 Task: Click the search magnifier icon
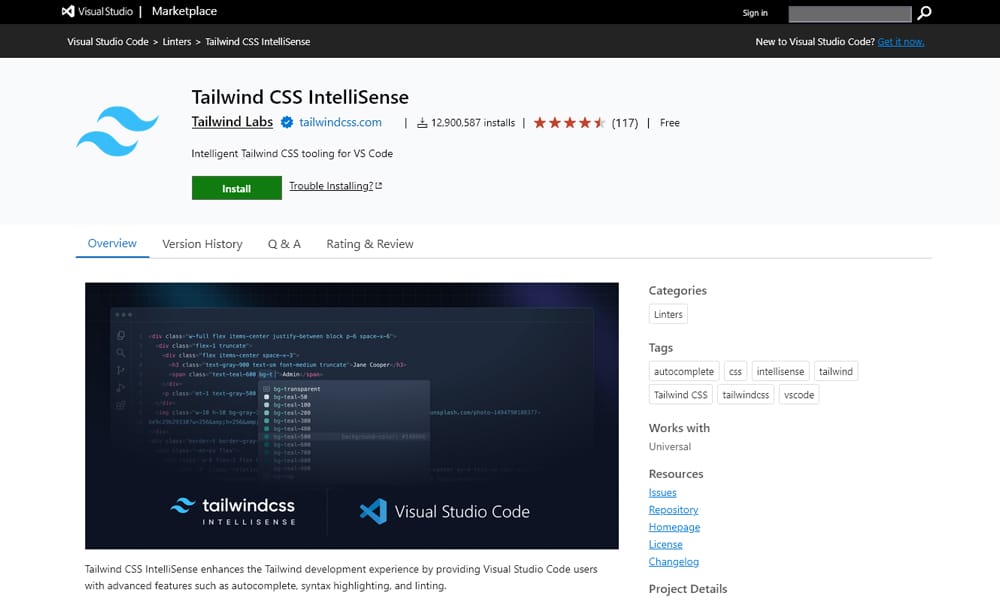pos(923,13)
